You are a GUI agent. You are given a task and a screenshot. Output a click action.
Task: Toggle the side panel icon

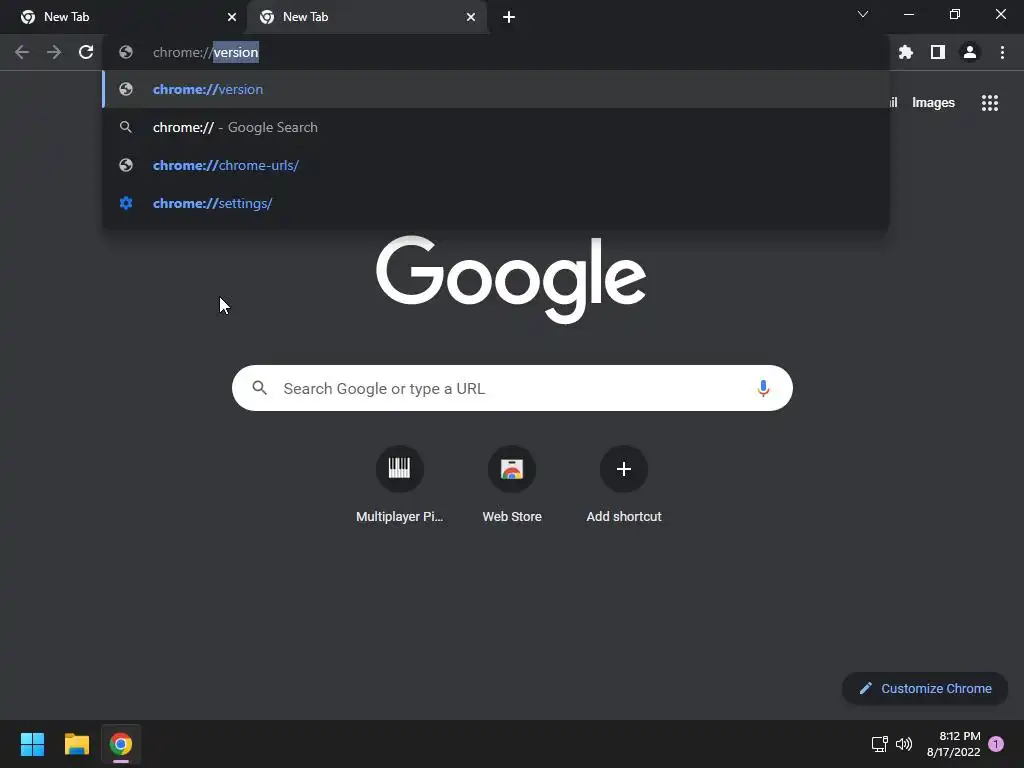coord(938,52)
